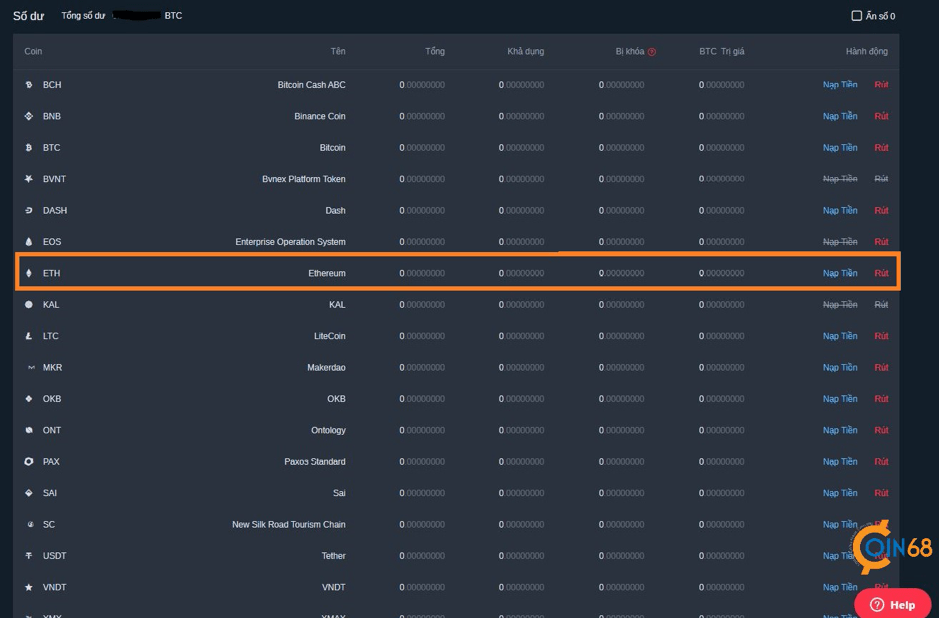
Task: Click Rút for DASH
Action: 881,210
